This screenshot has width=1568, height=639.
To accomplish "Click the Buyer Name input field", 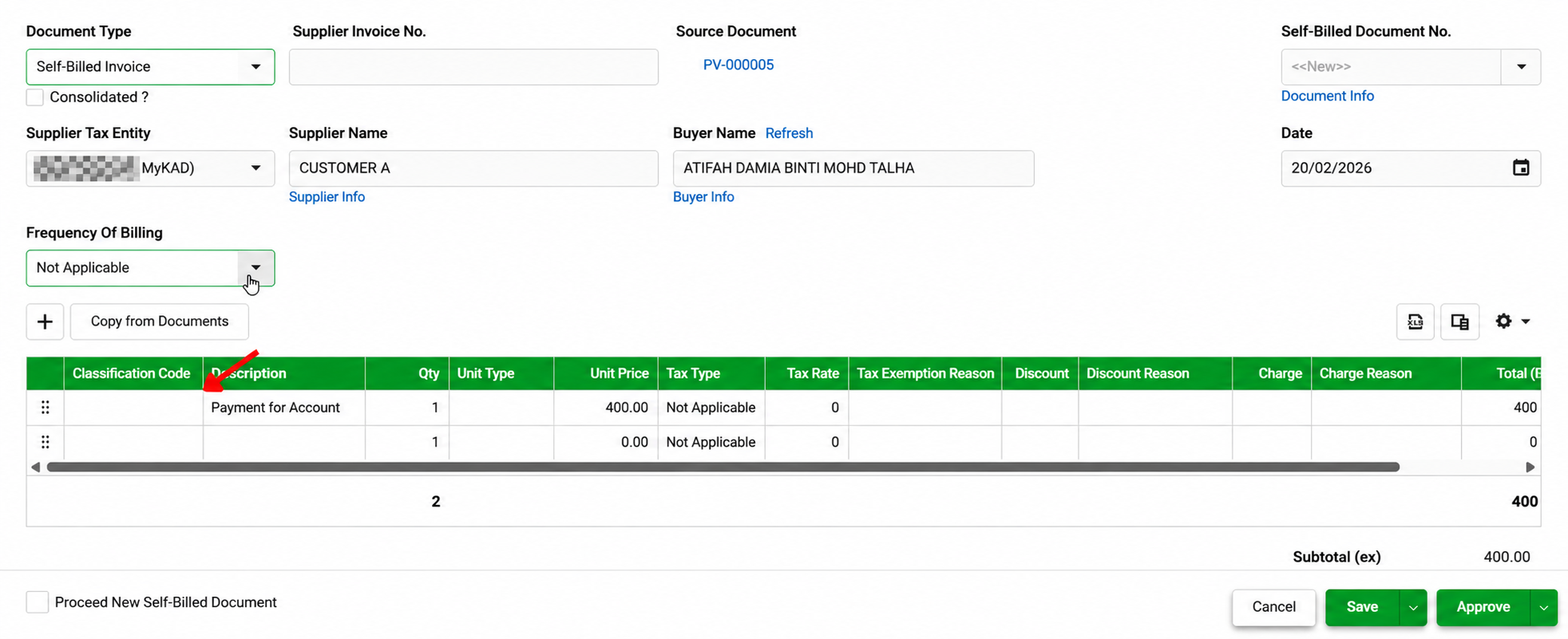I will pyautogui.click(x=853, y=168).
